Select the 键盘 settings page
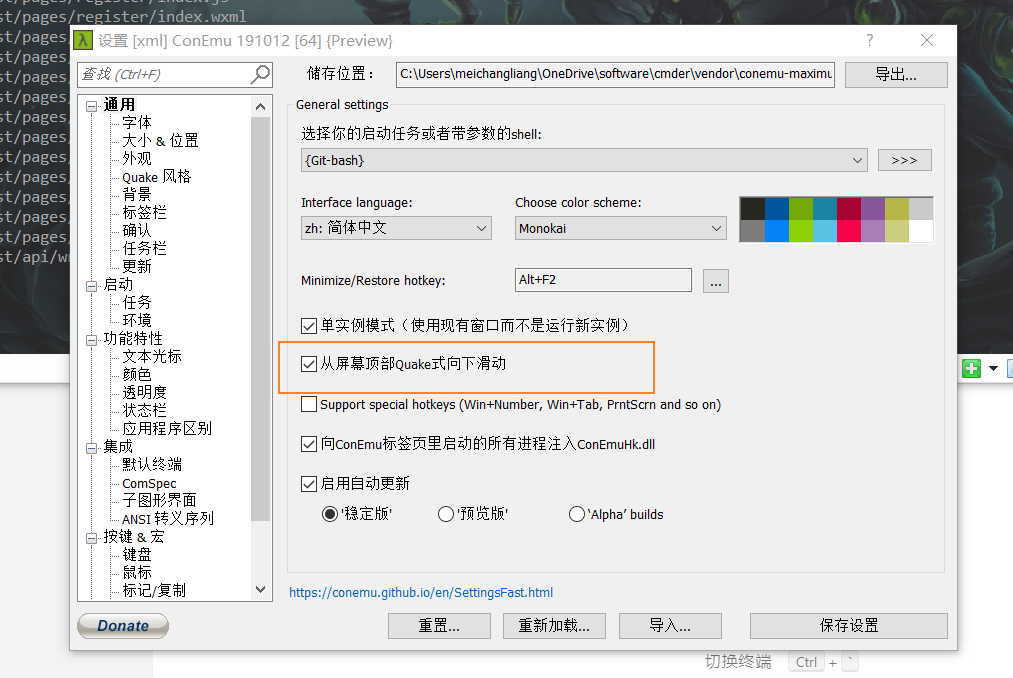Image resolution: width=1013 pixels, height=678 pixels. click(135, 554)
